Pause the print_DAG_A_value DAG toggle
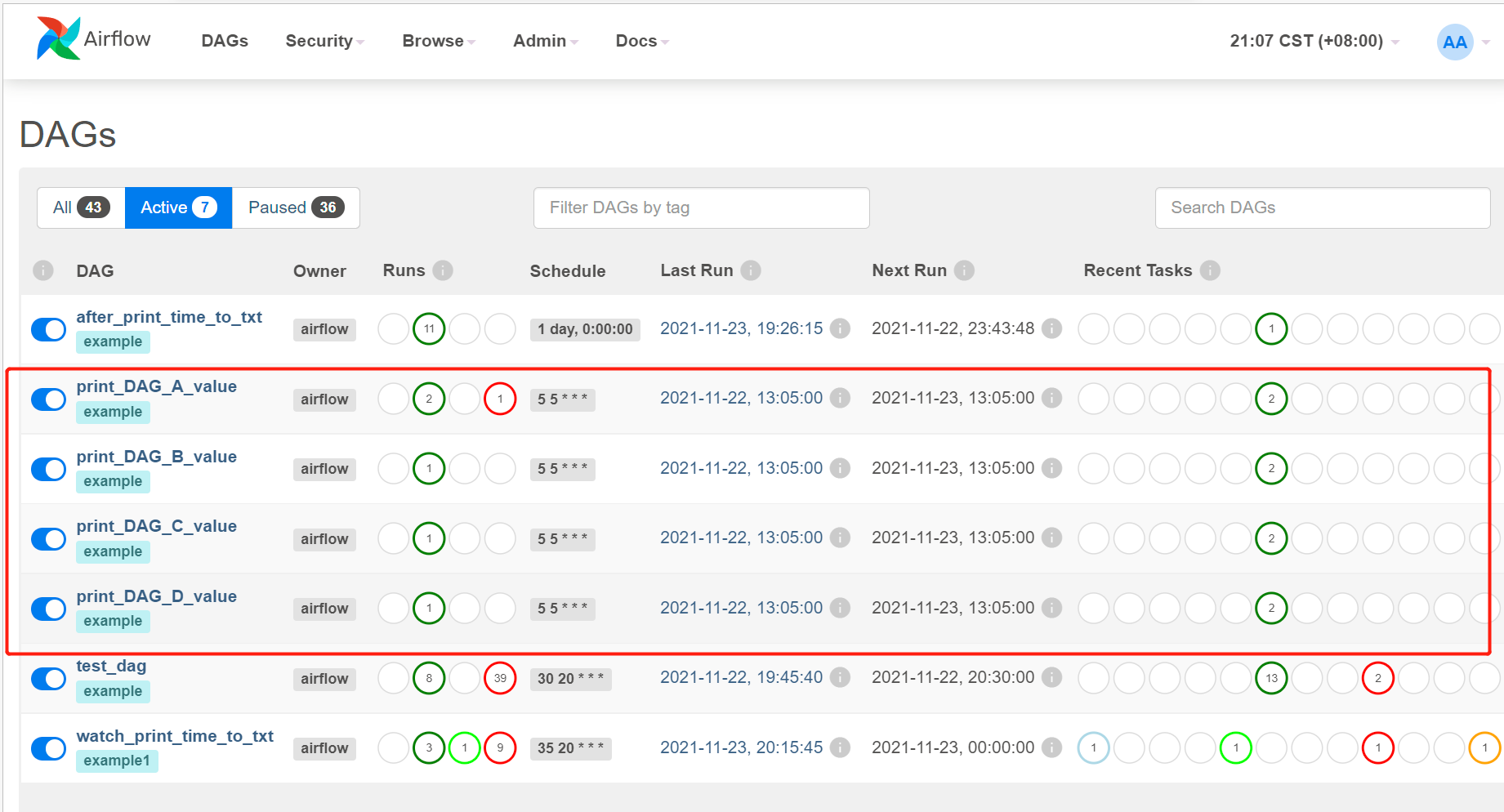Viewport: 1504px width, 812px height. [49, 399]
